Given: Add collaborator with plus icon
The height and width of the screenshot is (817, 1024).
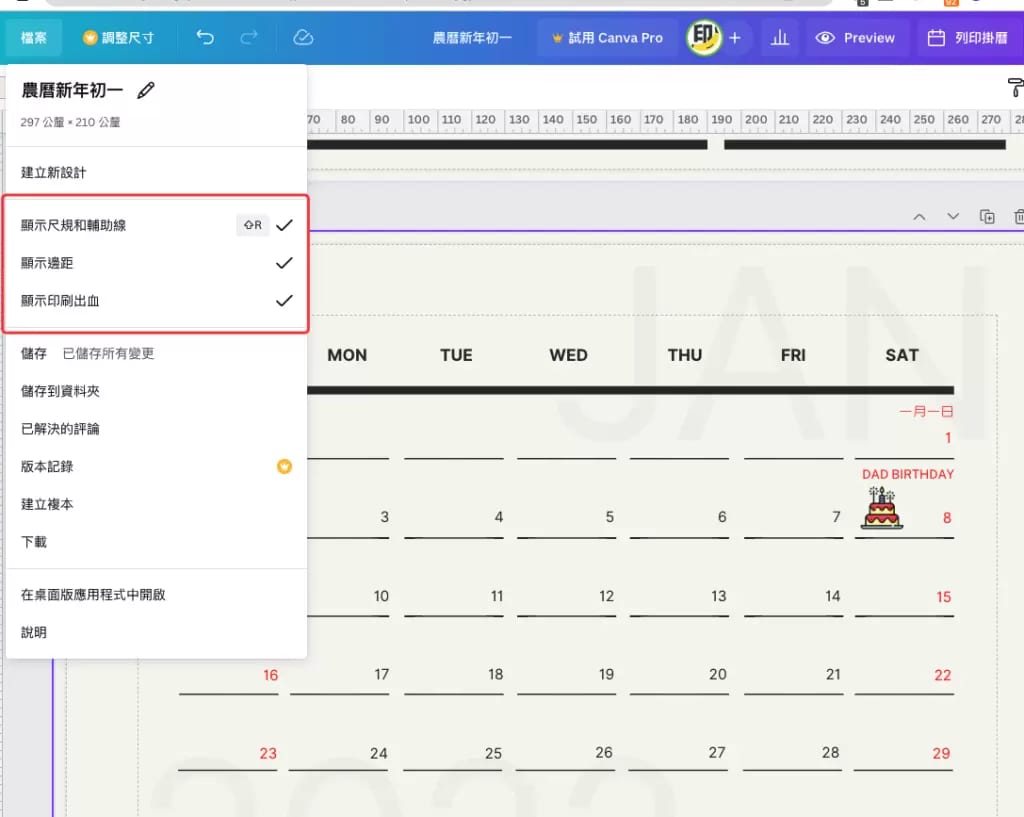Looking at the screenshot, I should pyautogui.click(x=735, y=38).
